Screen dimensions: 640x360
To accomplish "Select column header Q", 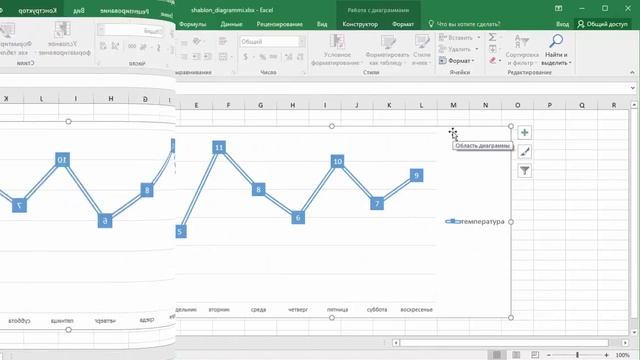I will (x=582, y=105).
